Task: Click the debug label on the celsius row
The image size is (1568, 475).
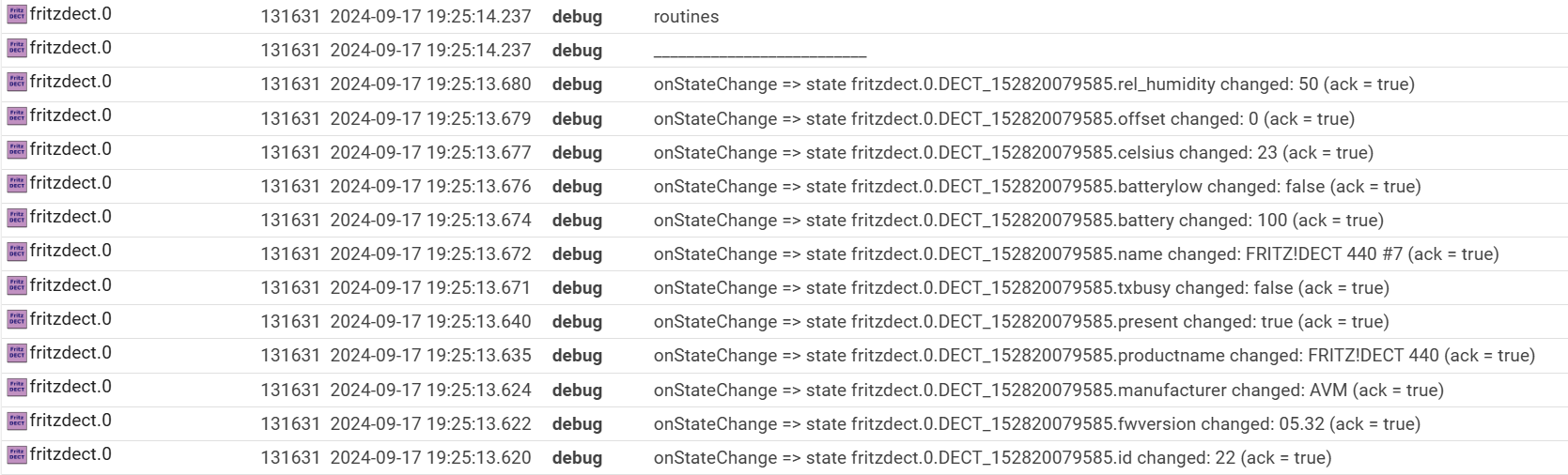Action: (x=577, y=152)
